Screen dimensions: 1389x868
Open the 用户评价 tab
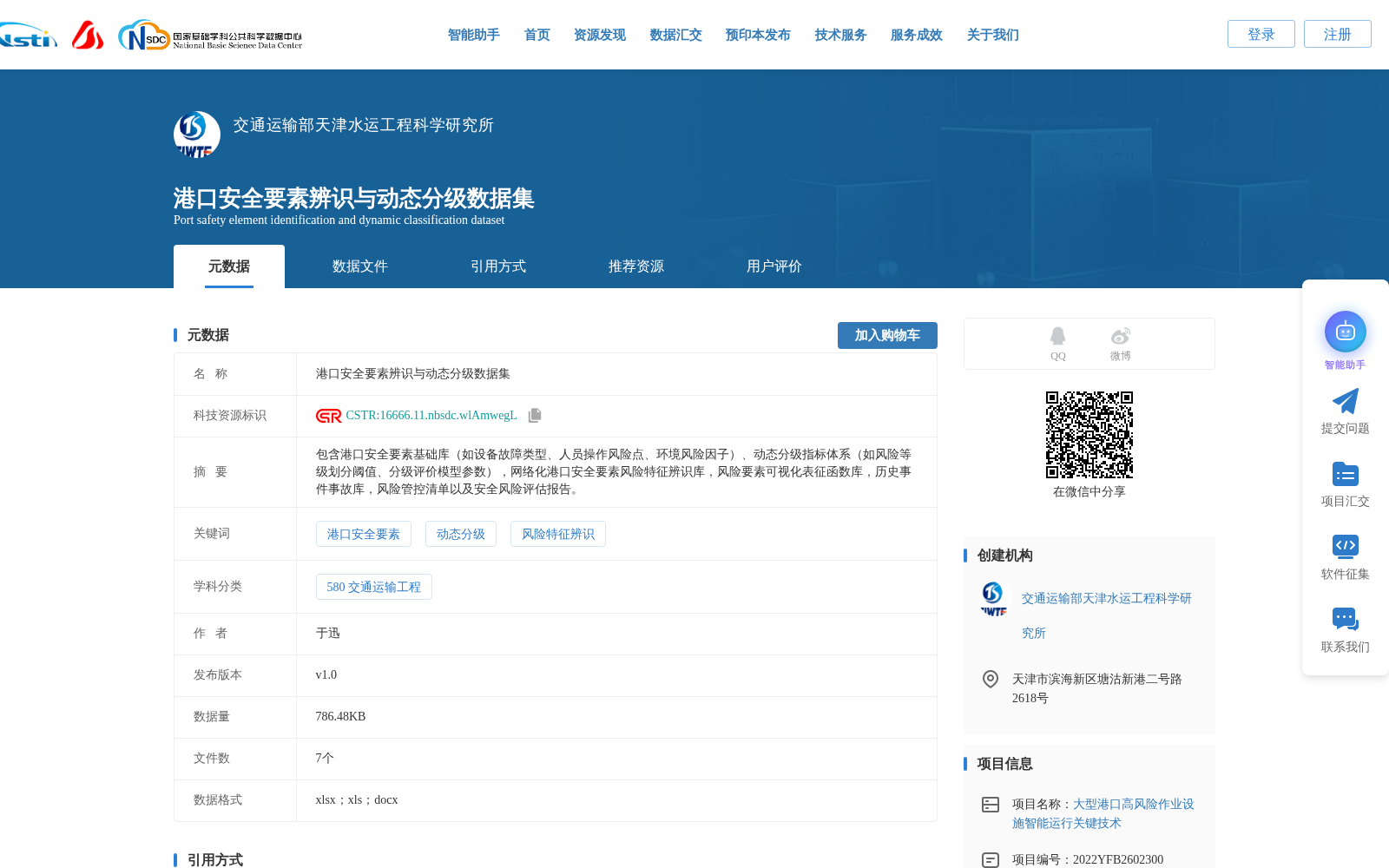click(774, 266)
